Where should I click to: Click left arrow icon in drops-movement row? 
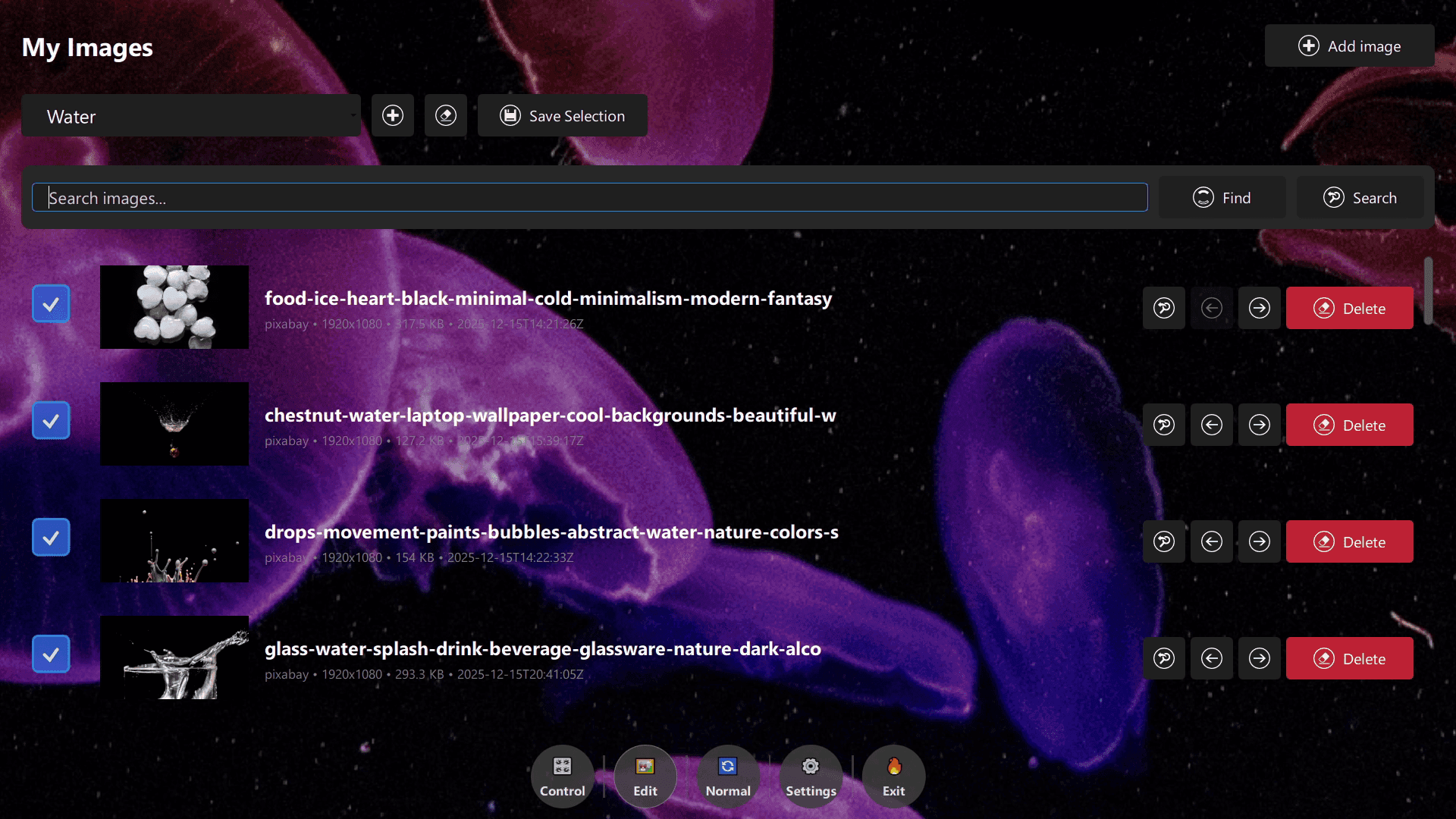coord(1212,541)
